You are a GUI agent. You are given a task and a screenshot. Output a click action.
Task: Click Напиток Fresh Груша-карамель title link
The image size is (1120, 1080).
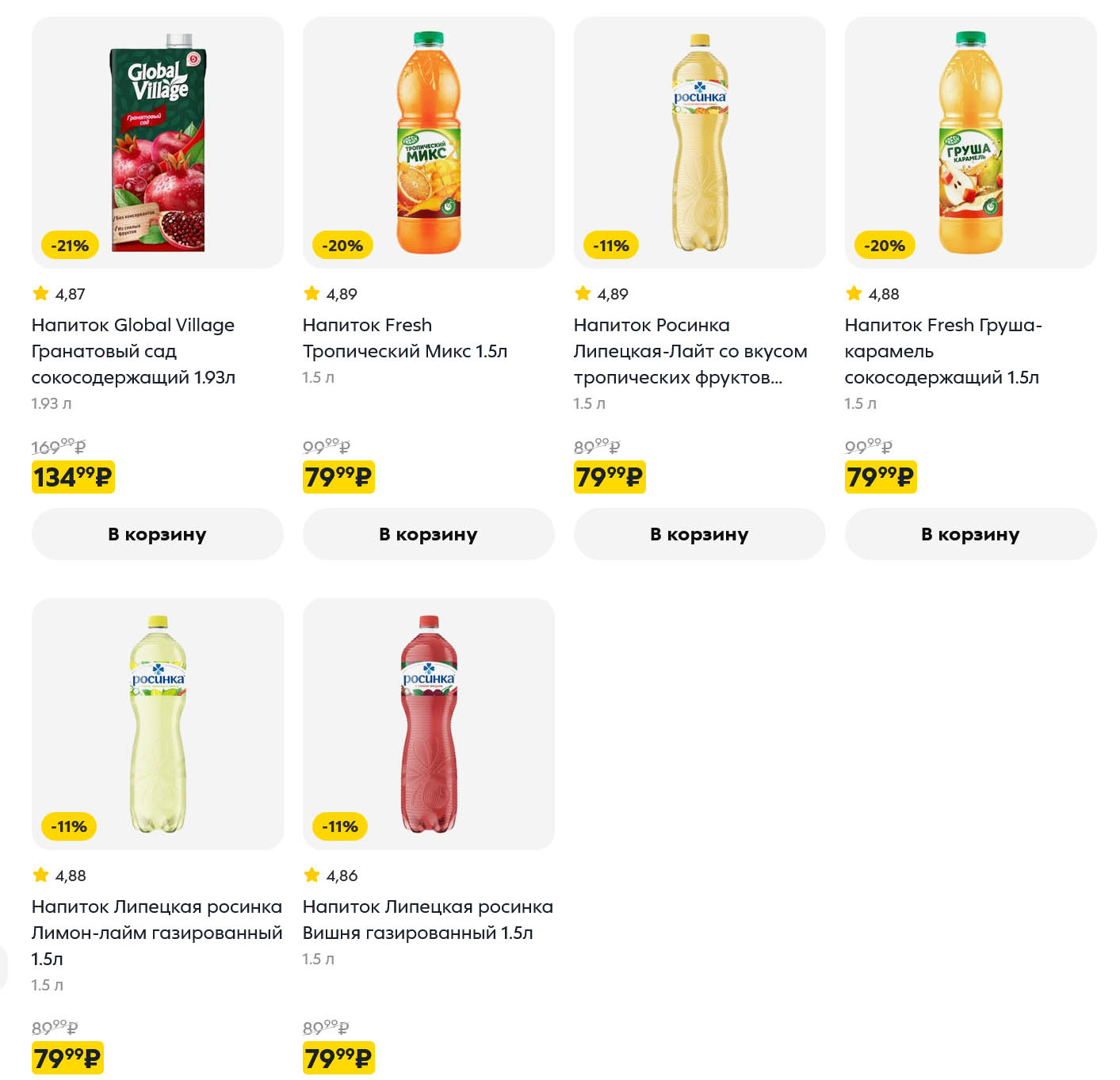click(942, 351)
